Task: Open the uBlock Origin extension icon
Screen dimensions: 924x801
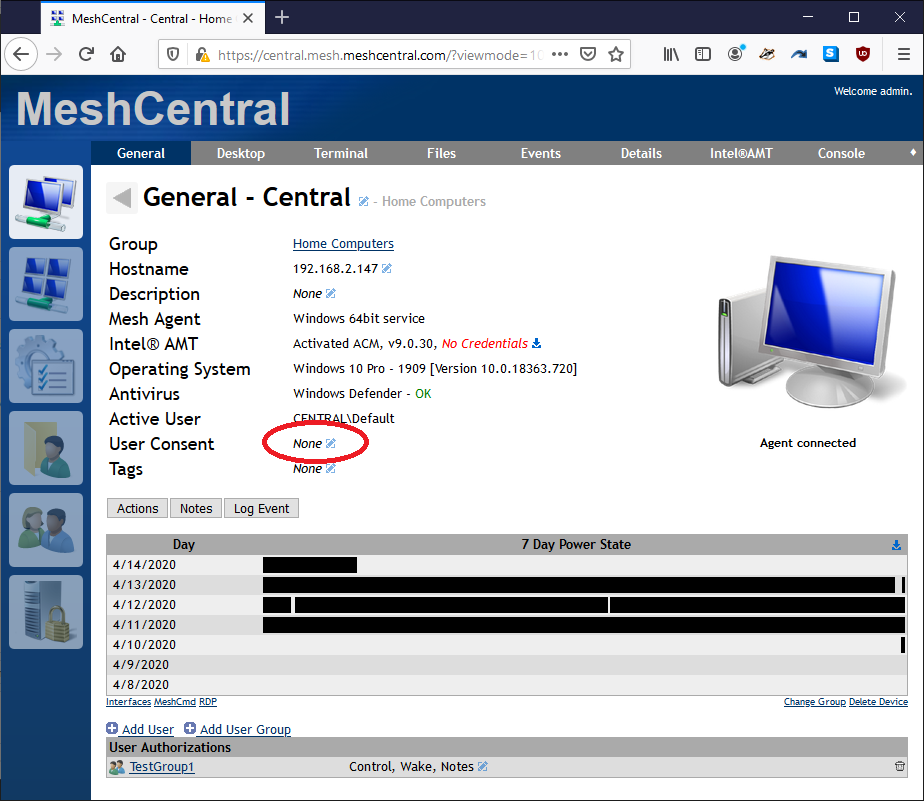Action: click(x=863, y=54)
